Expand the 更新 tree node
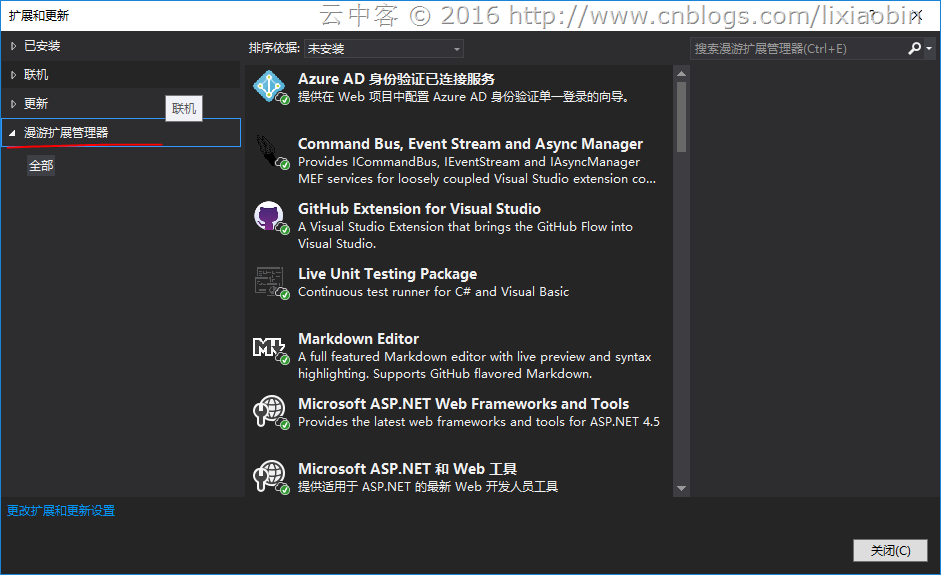941x575 pixels. pyautogui.click(x=13, y=104)
